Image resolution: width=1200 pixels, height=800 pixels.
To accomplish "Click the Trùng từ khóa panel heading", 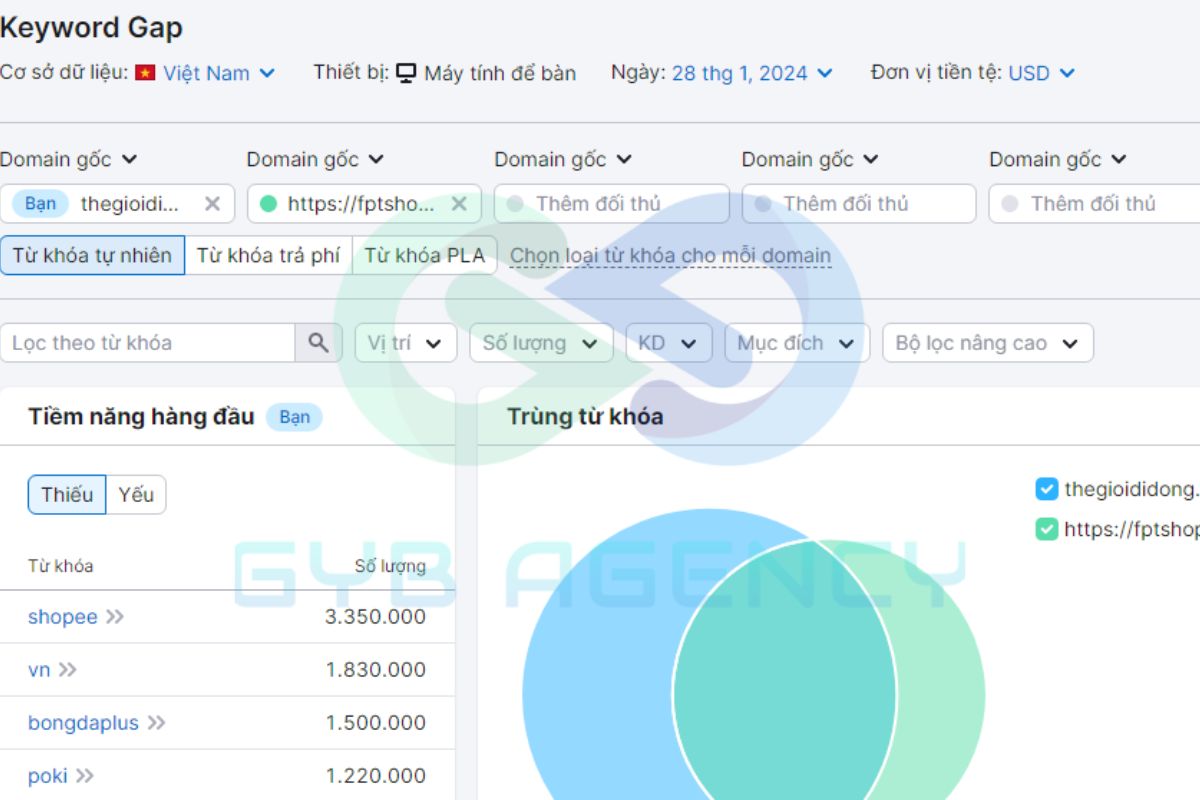I will pos(585,417).
